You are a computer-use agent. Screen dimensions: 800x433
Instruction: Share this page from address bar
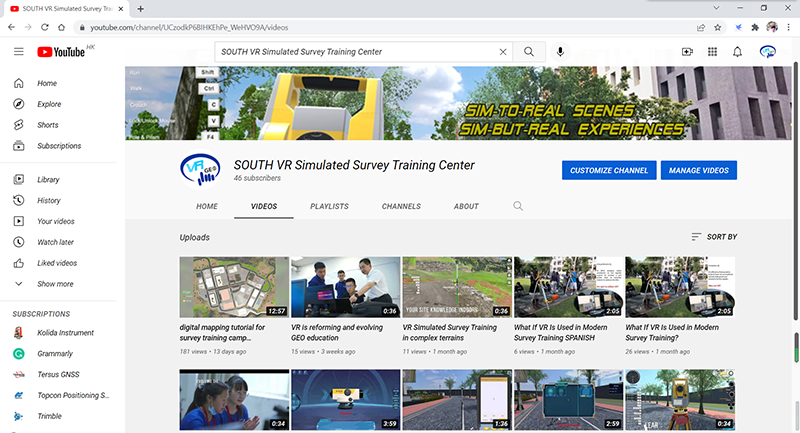(701, 28)
